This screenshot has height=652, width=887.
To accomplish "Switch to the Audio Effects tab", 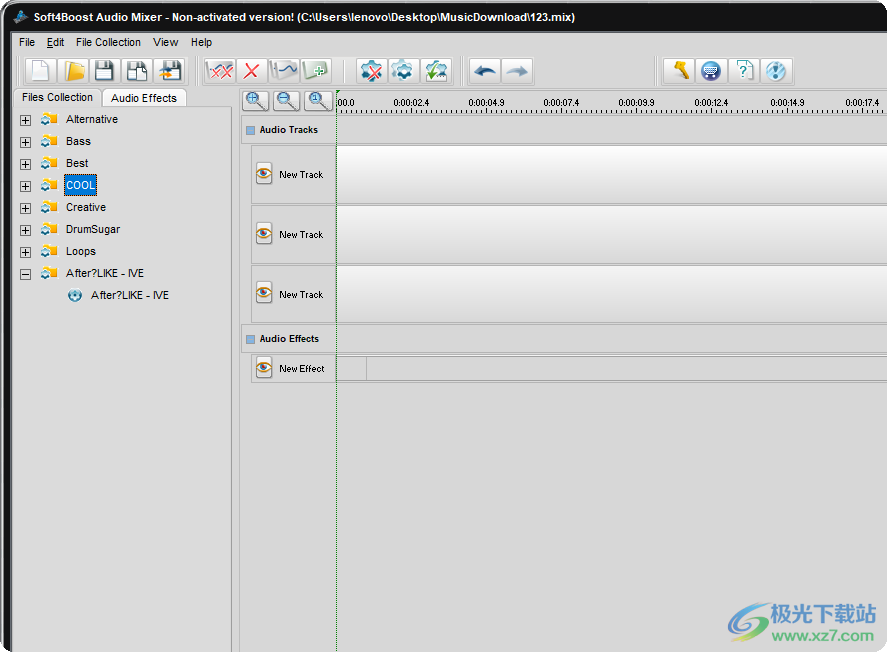I will coord(144,98).
